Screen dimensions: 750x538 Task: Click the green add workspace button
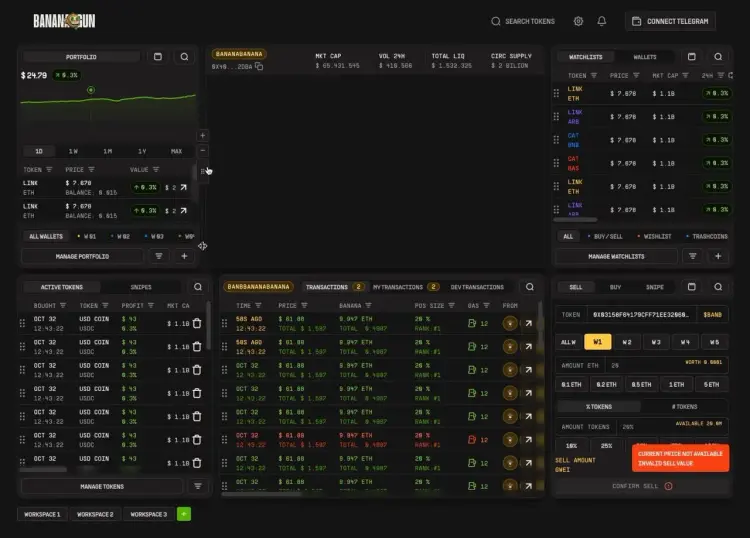click(x=183, y=514)
